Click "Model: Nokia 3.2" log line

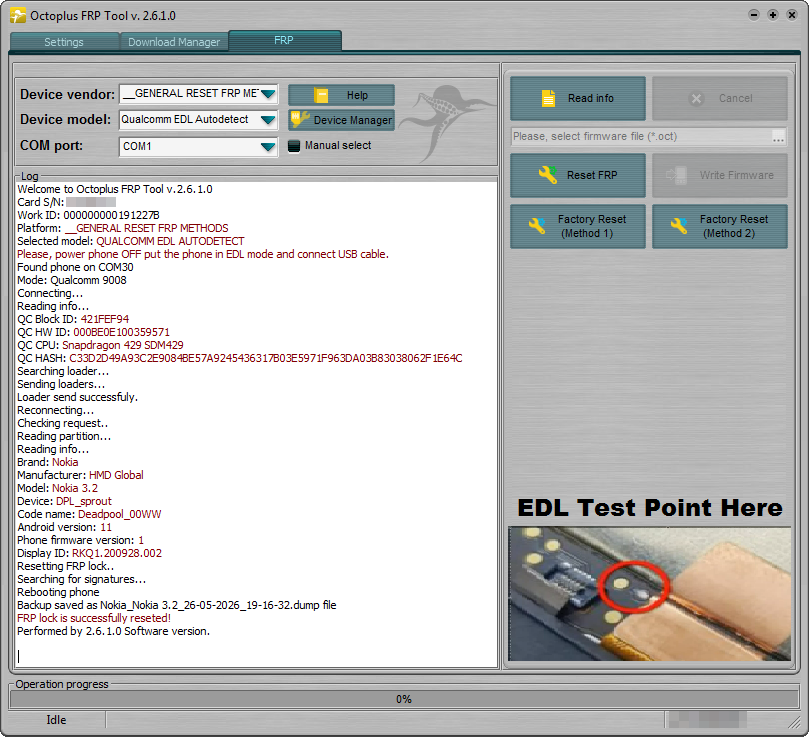point(57,488)
